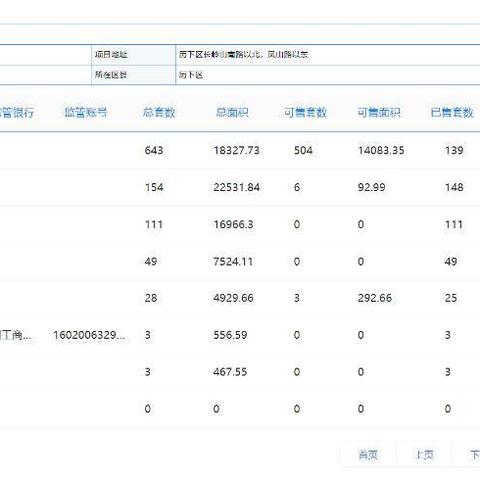Select the 已售套数 column header
This screenshot has height=480, width=480.
coord(452,112)
